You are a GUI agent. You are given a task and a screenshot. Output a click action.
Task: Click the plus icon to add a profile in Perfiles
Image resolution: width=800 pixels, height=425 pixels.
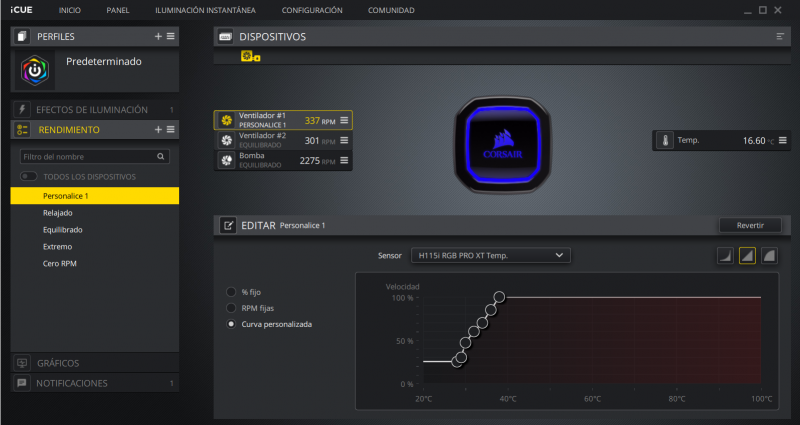[x=158, y=36]
